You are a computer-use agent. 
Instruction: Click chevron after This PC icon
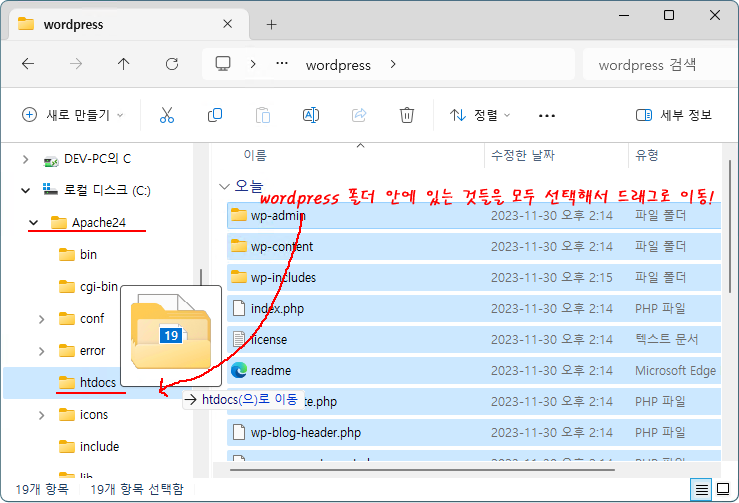[x=253, y=64]
